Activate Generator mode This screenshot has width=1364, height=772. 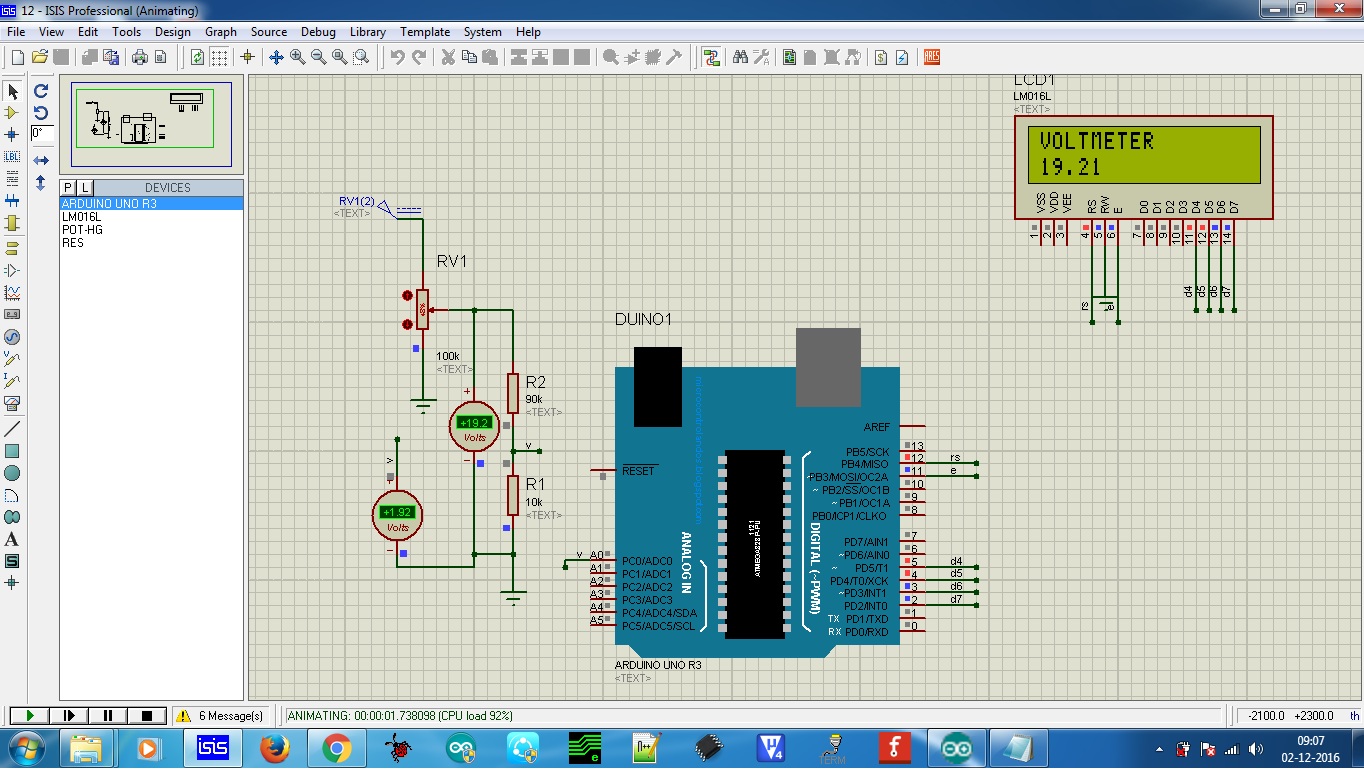pyautogui.click(x=12, y=337)
